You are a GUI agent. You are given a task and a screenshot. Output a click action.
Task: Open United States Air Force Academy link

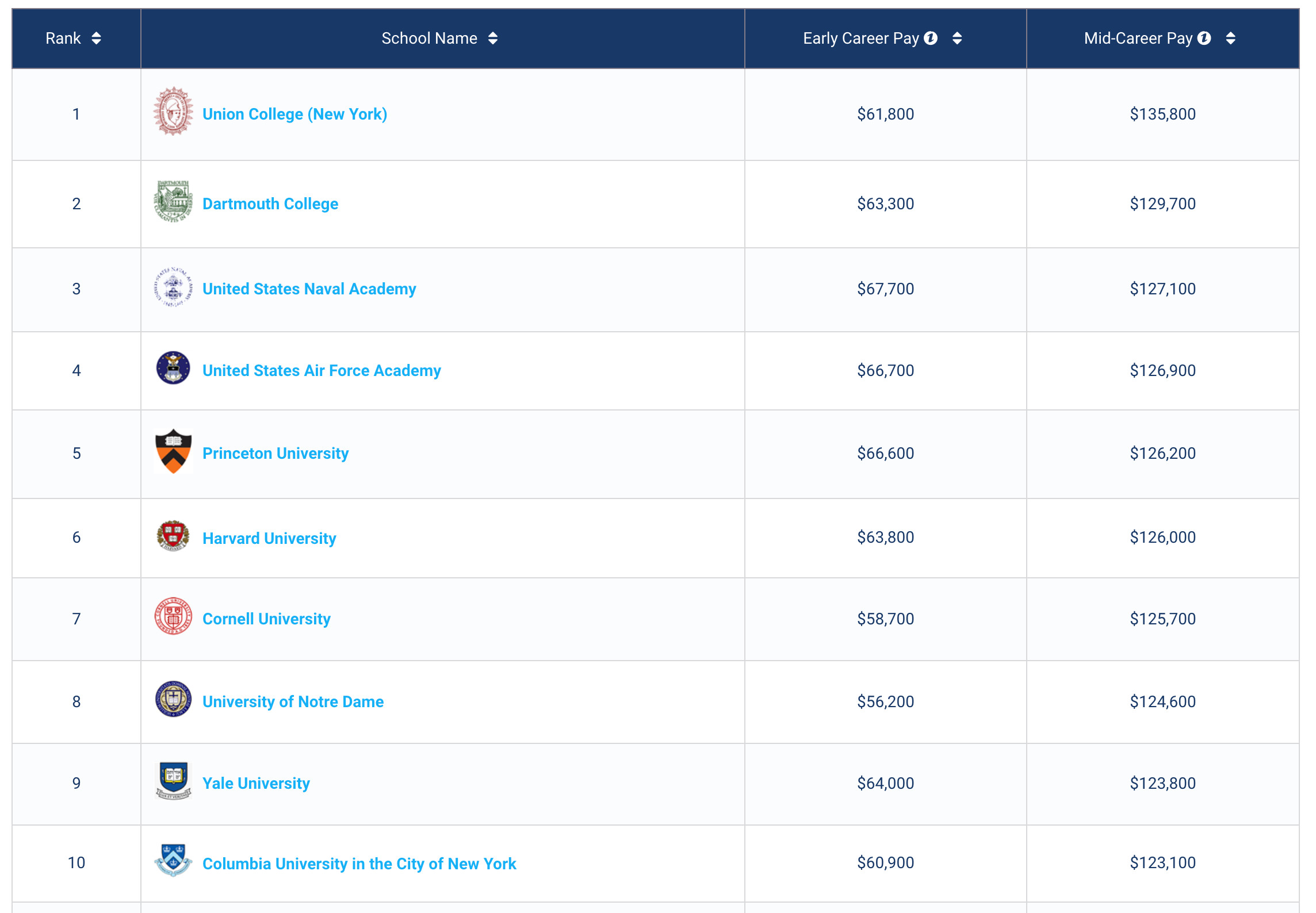point(322,371)
